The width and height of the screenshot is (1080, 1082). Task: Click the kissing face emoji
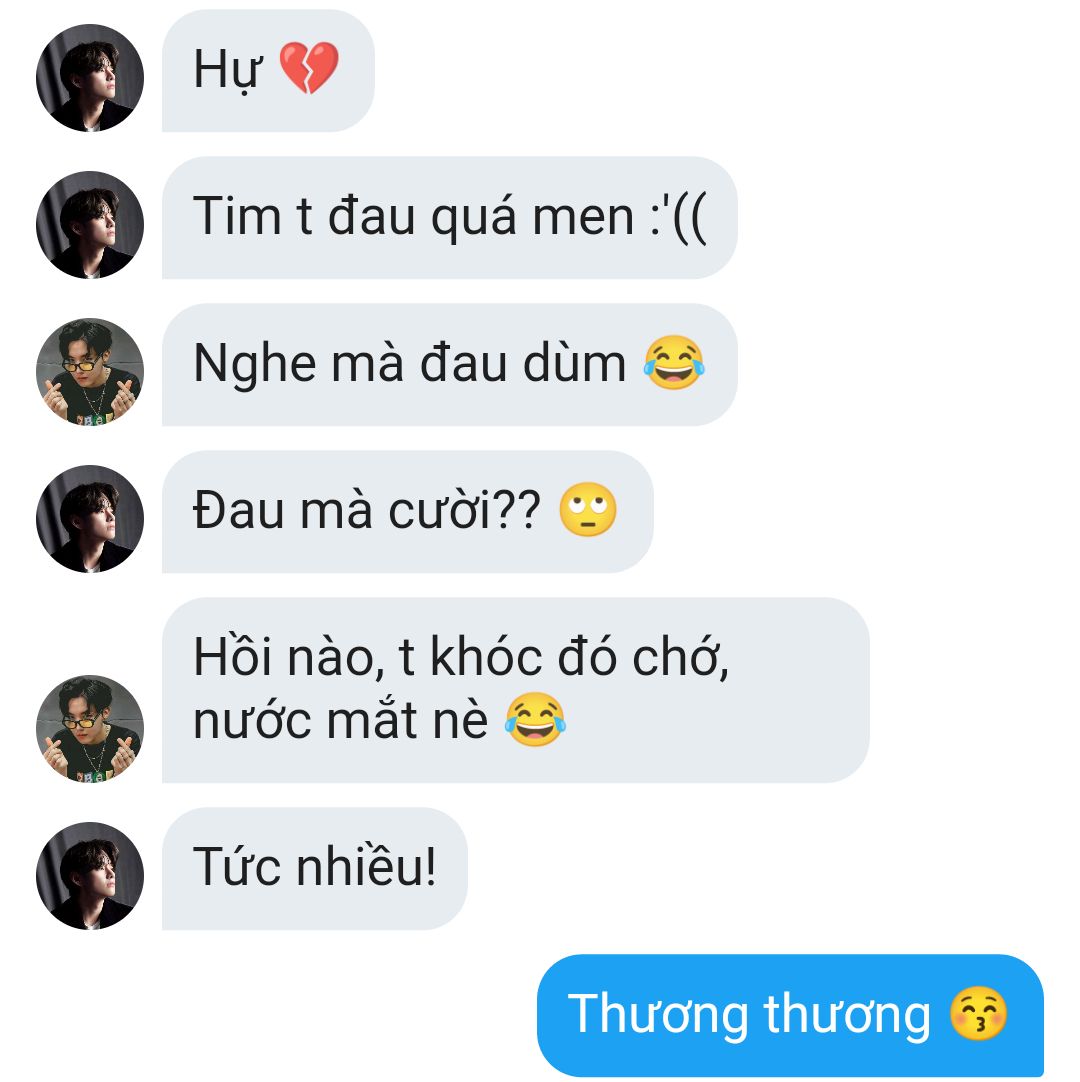[979, 1013]
